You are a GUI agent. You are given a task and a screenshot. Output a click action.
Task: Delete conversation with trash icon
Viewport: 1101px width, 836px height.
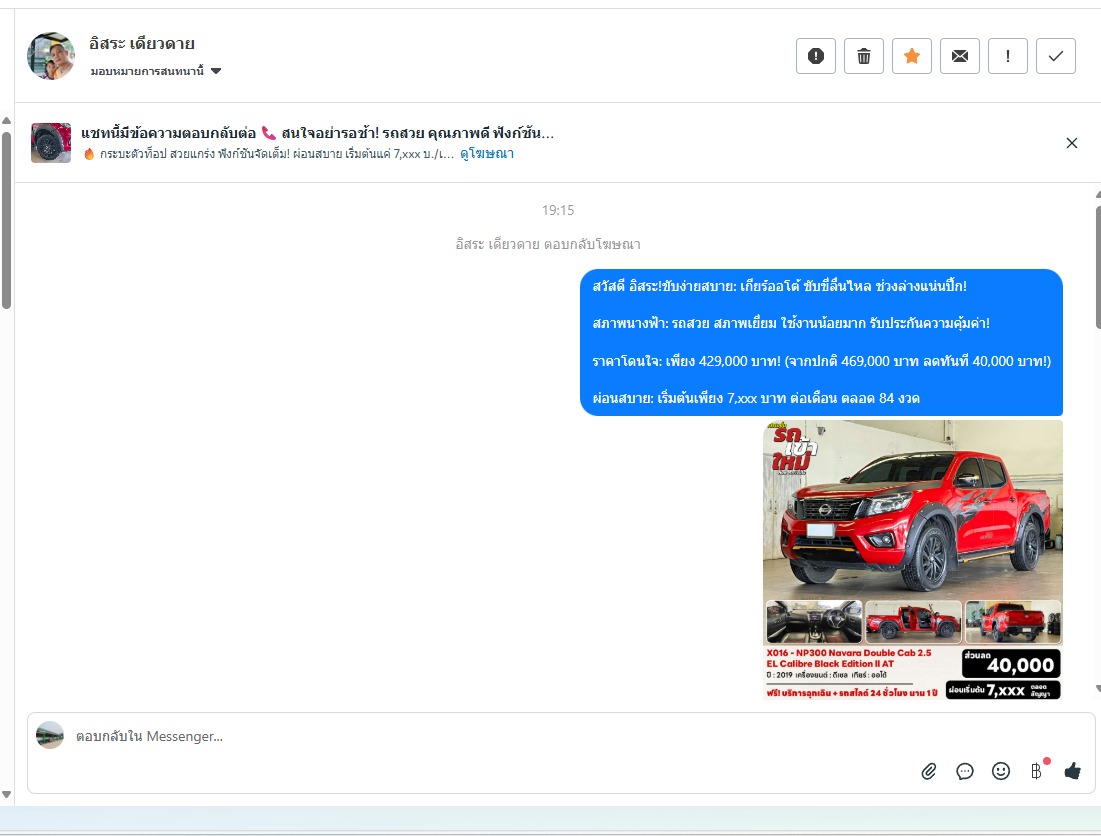pyautogui.click(x=864, y=56)
